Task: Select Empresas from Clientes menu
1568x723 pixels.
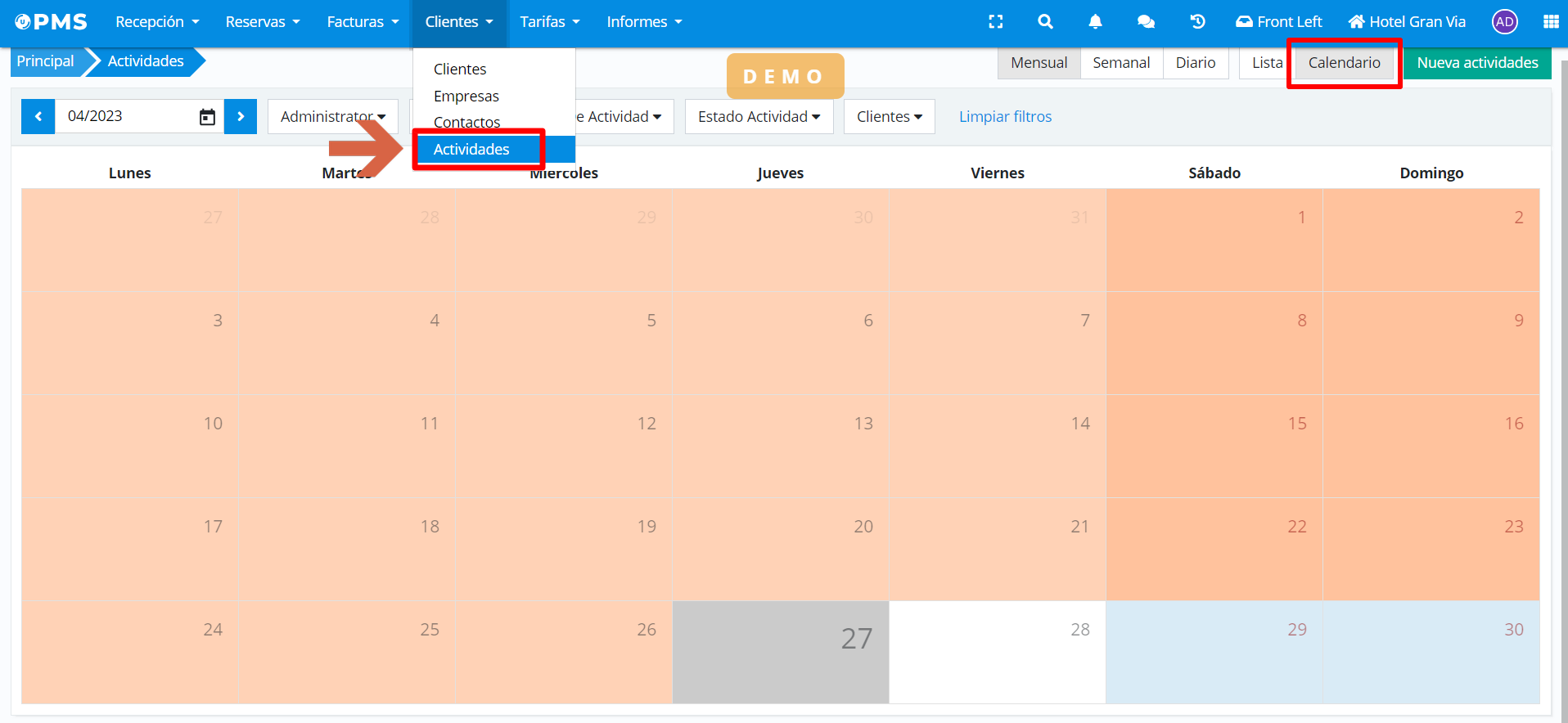Action: click(466, 97)
